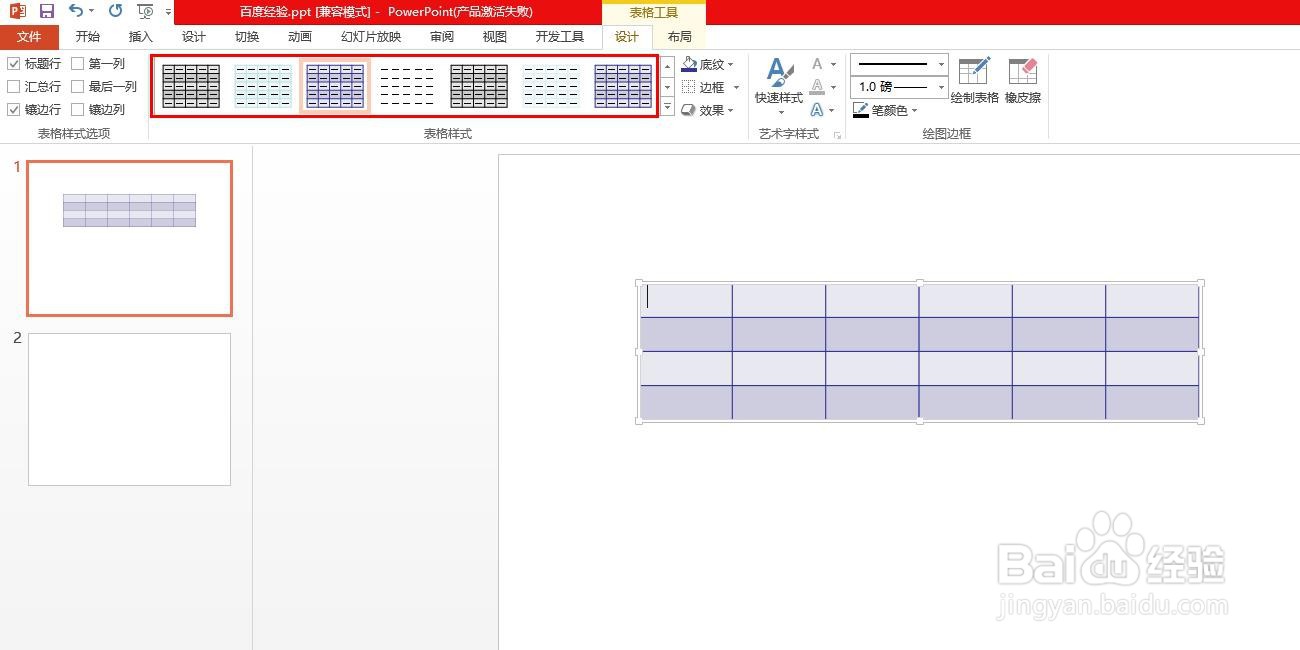Switch to the 开始 (Home) tab
Screen dimensions: 1300x650
coord(88,37)
